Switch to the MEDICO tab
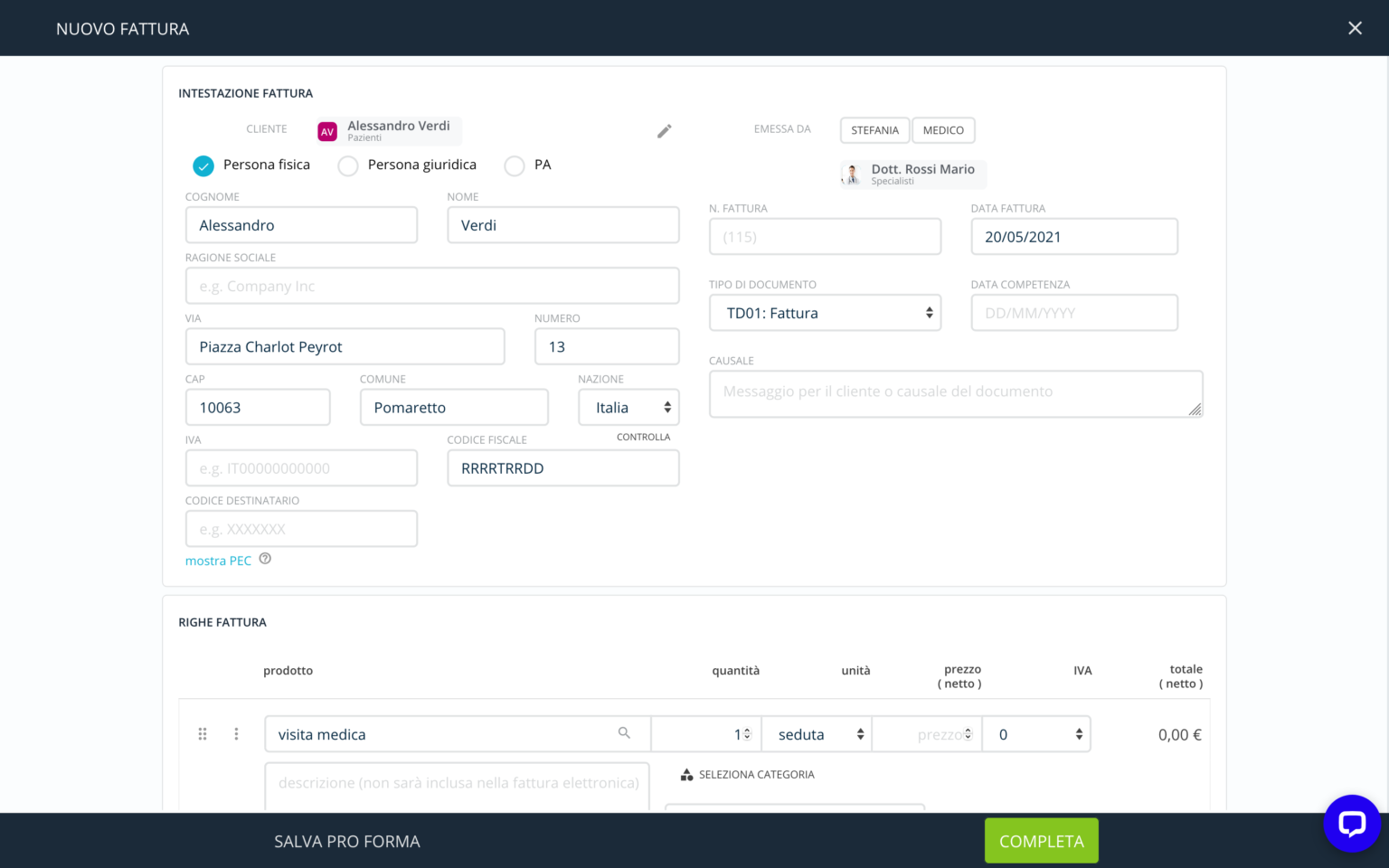Screen dimensions: 1389x868 (x=943, y=129)
